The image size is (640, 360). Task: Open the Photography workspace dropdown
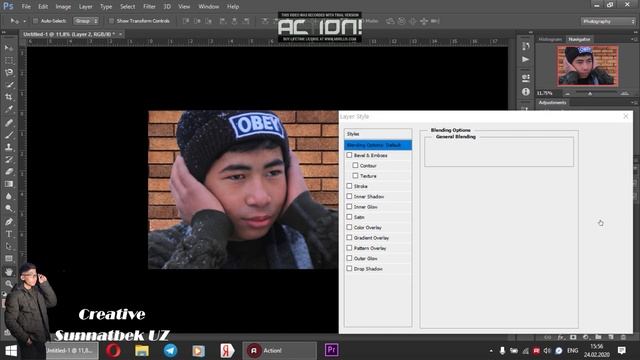(608, 21)
